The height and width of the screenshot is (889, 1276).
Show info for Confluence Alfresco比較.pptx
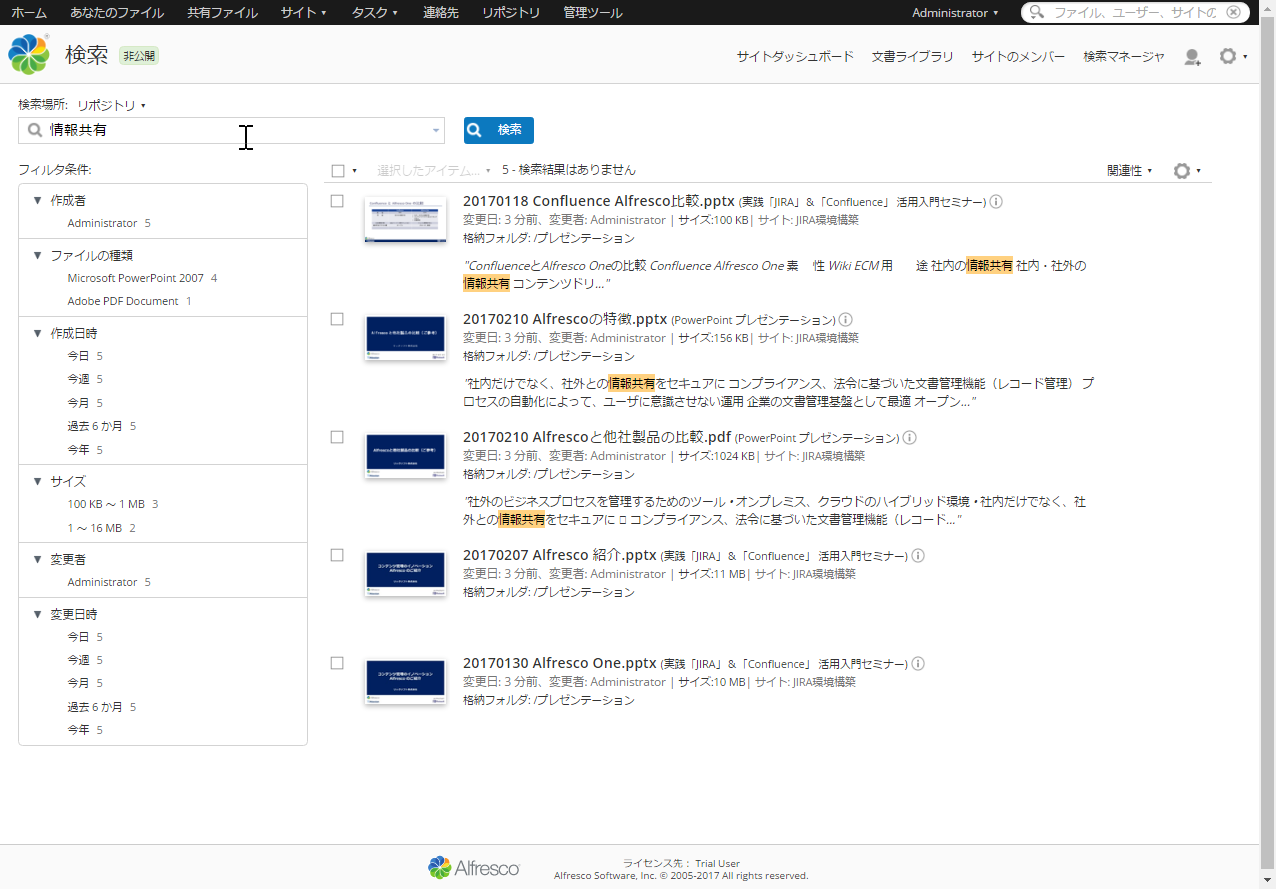coord(996,202)
